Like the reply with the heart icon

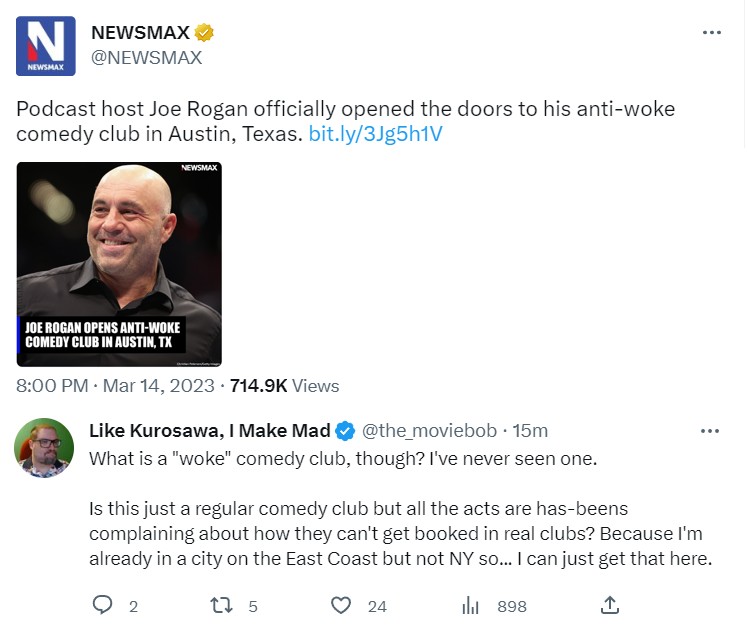click(x=342, y=605)
